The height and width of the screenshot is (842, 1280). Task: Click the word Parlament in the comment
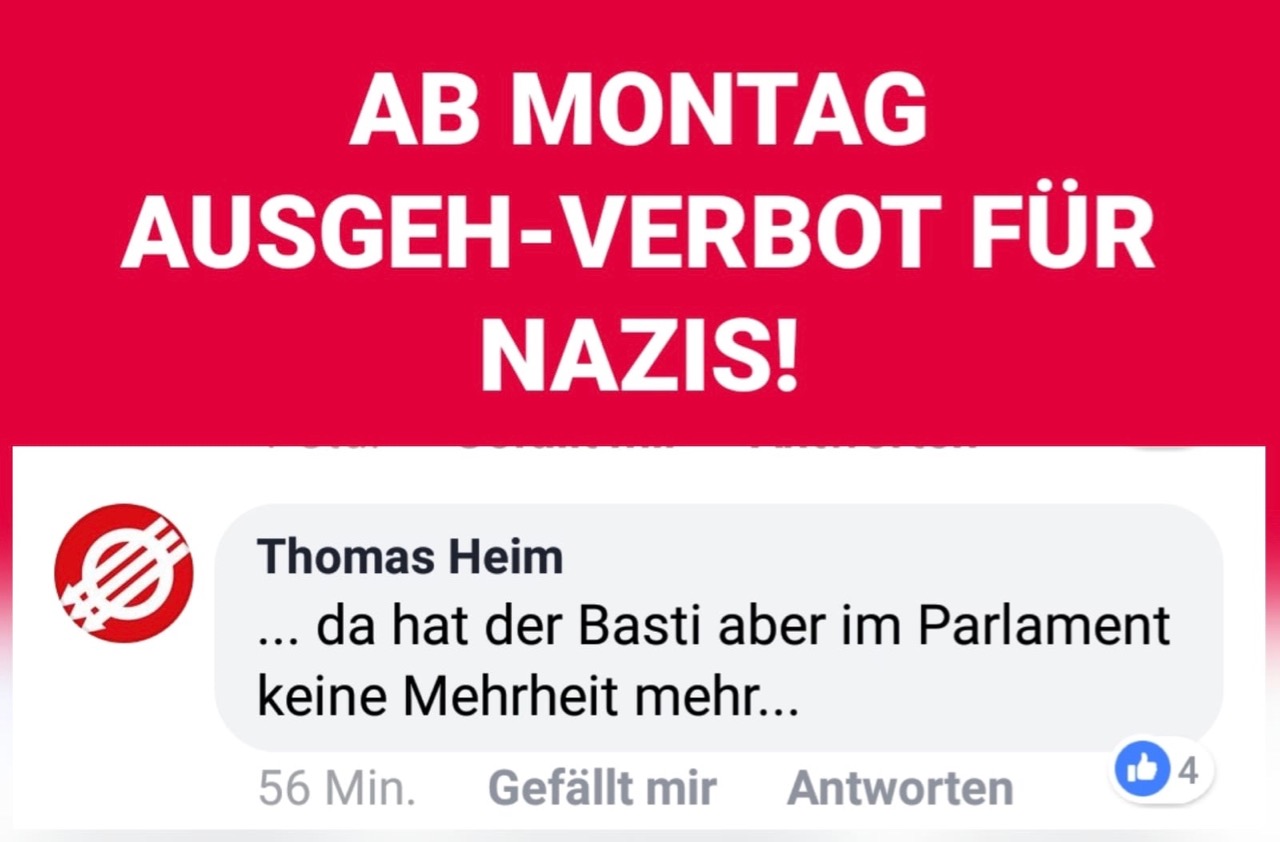click(1044, 626)
